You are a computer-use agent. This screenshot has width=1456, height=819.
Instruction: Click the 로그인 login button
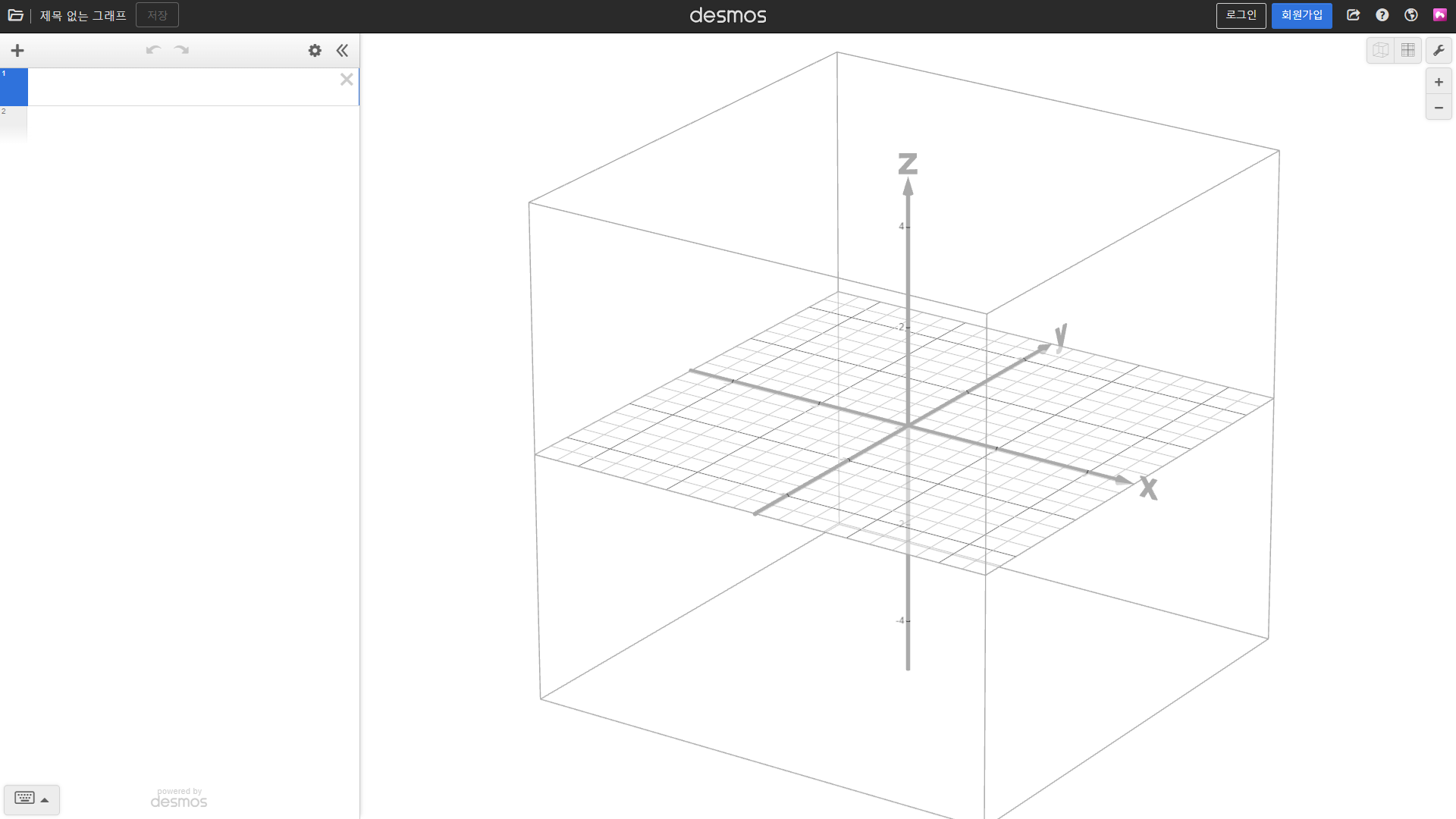point(1241,15)
